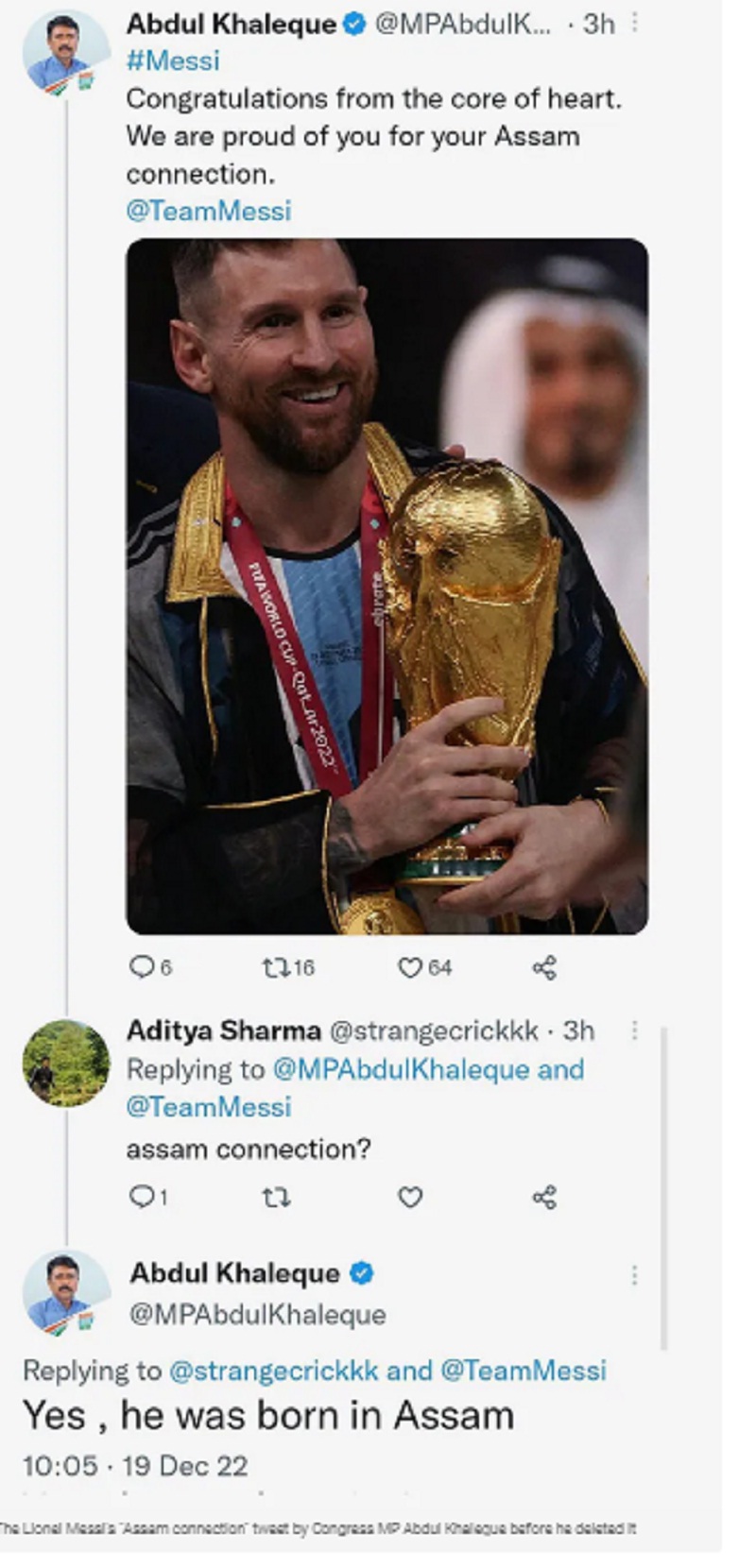The image size is (756, 1568).
Task: Open Aditya Sharma's profile picture
Action: tap(66, 1063)
